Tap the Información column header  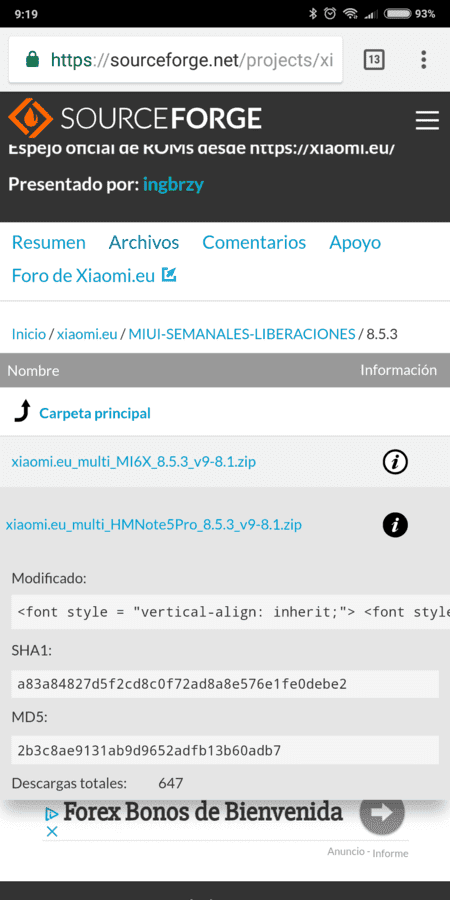(x=398, y=370)
